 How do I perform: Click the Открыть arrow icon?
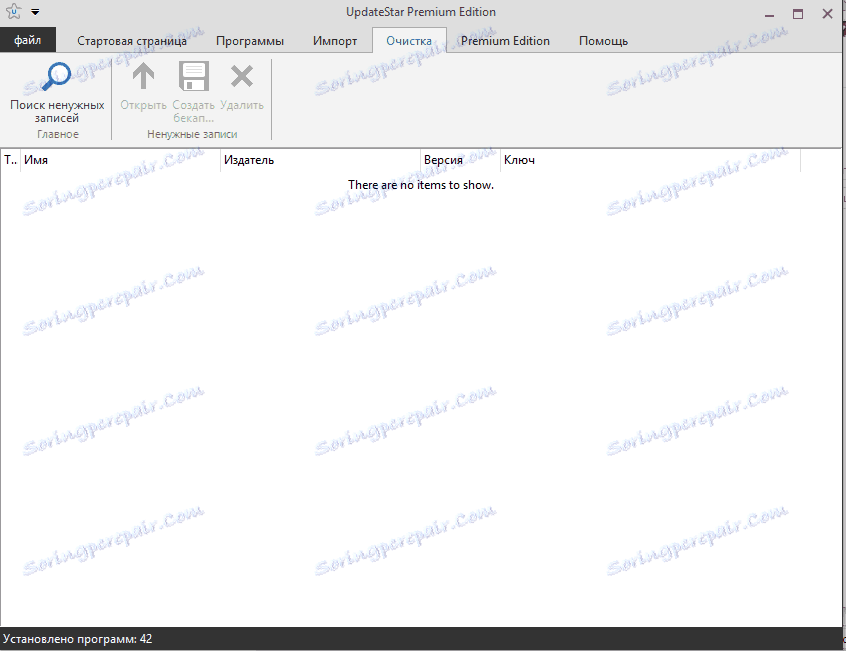pos(144,76)
